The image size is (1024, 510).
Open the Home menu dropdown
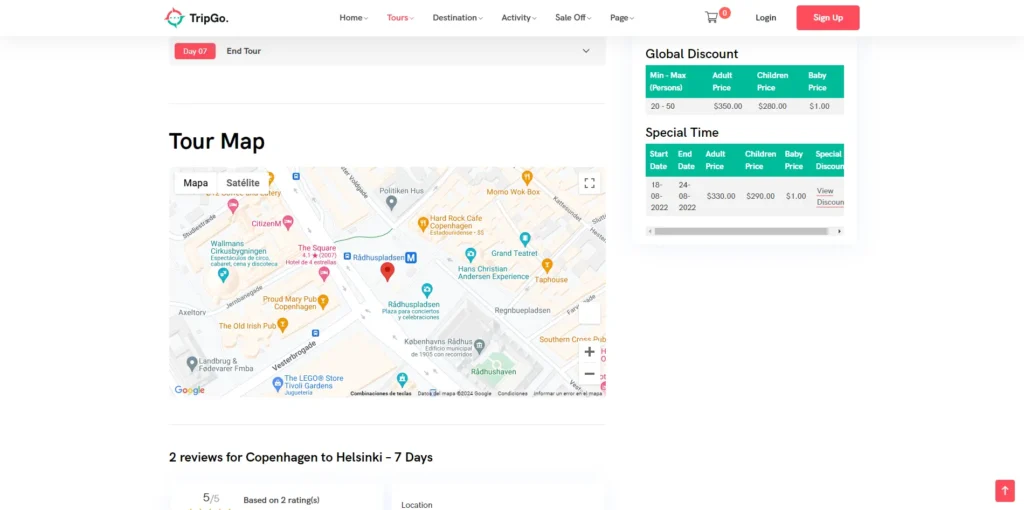click(x=353, y=18)
